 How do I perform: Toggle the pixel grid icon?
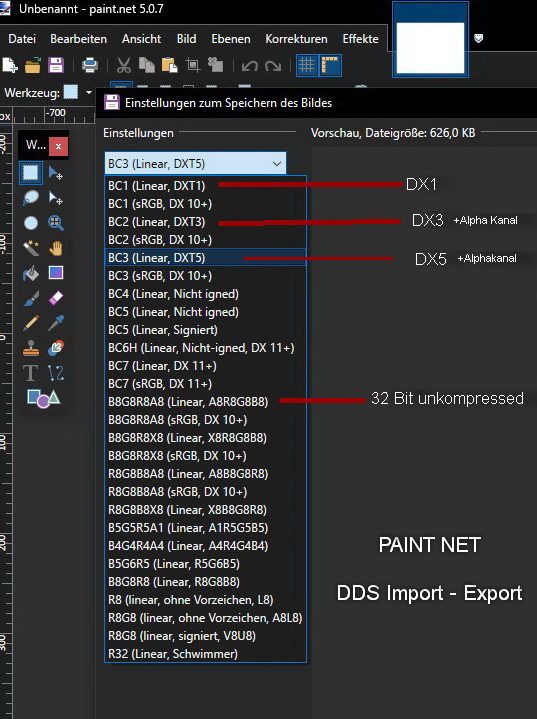(306, 65)
